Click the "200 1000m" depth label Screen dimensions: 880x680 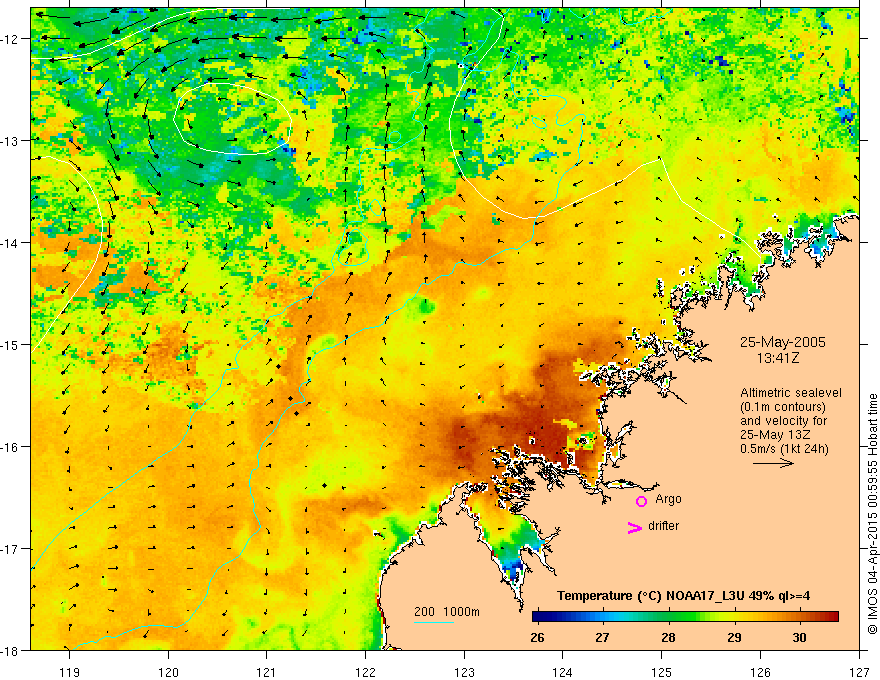[x=447, y=612]
